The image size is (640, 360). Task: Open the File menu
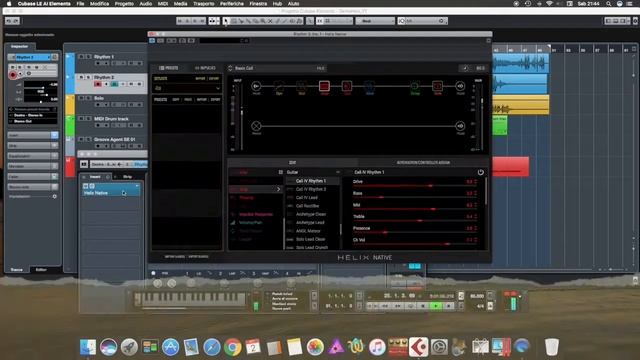click(x=80, y=3)
